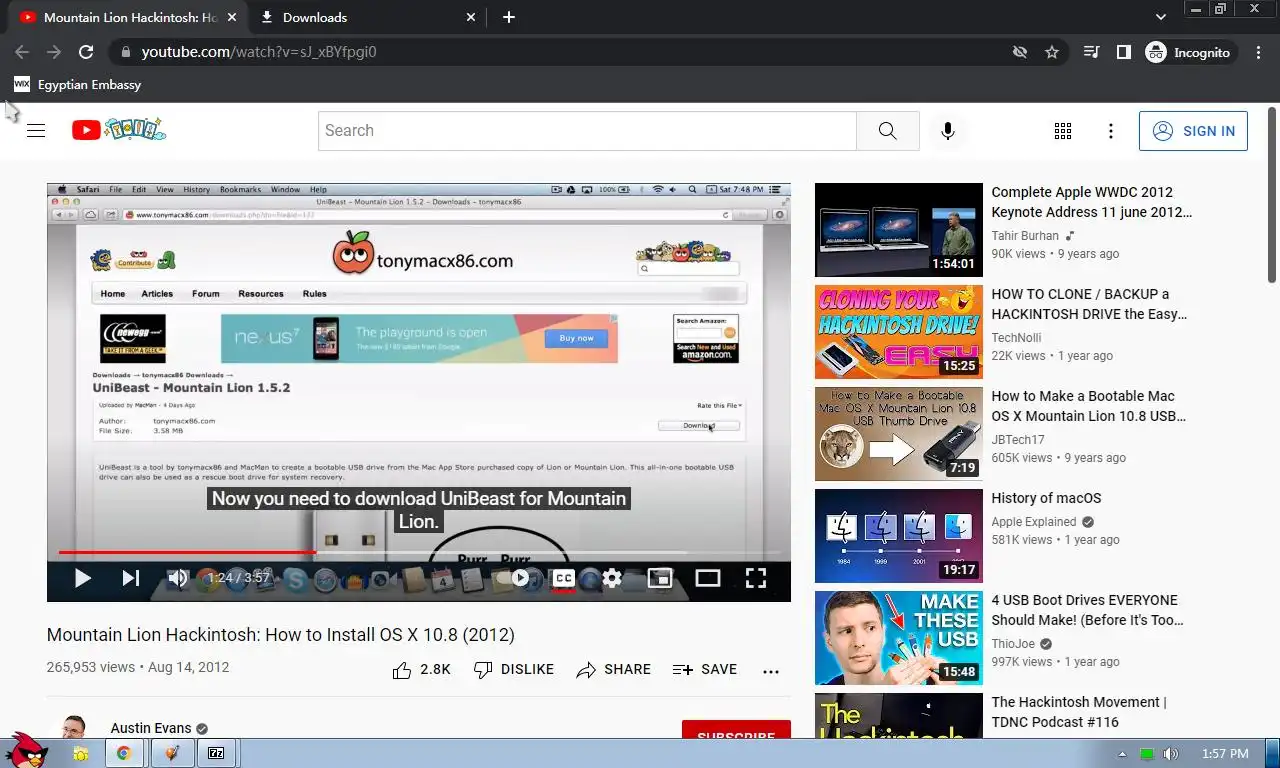Mute the video volume
Image resolution: width=1280 pixels, height=768 pixels.
177,578
